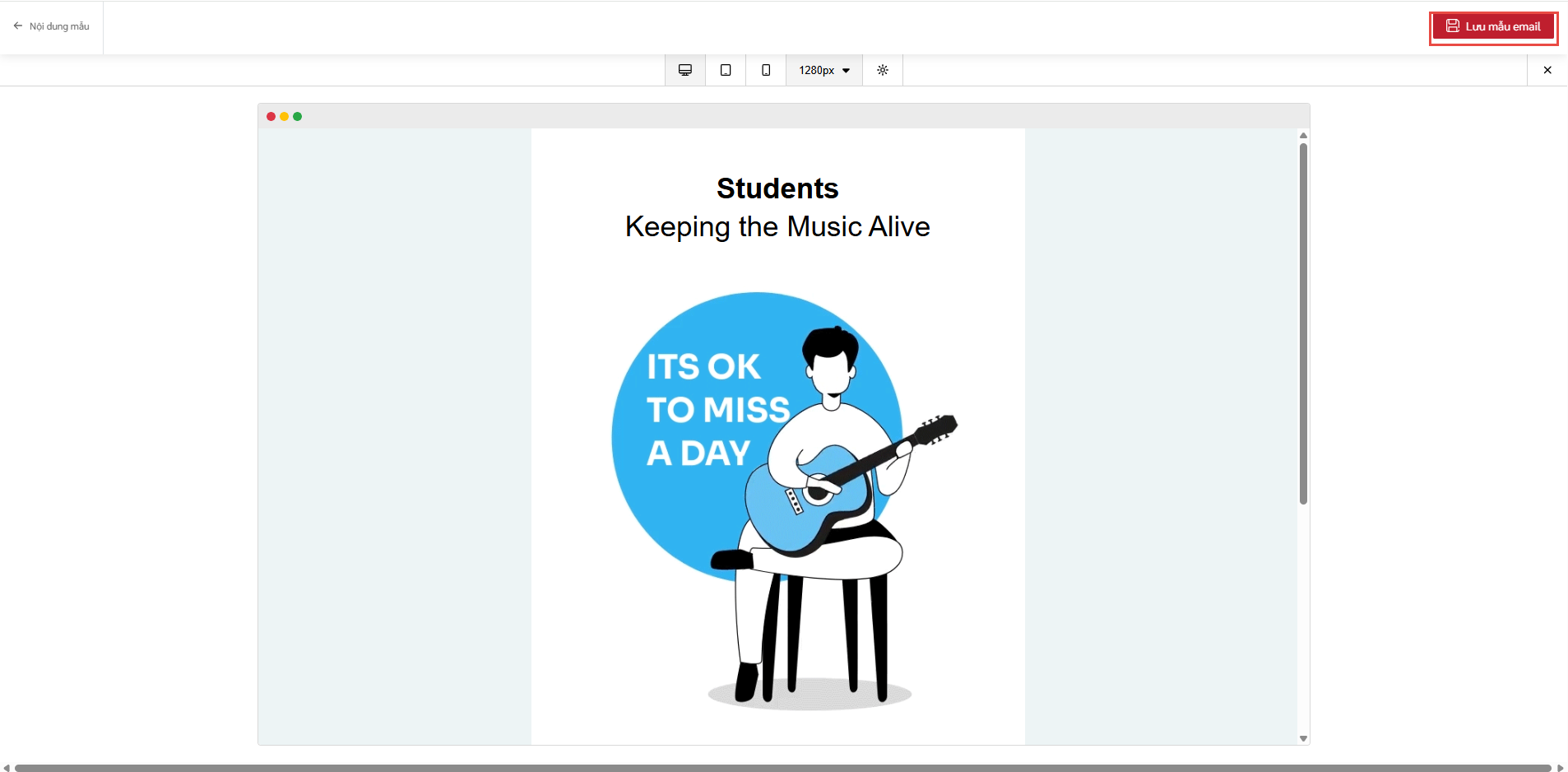Click the red dot in preview window
The image size is (1568, 772).
tap(271, 117)
